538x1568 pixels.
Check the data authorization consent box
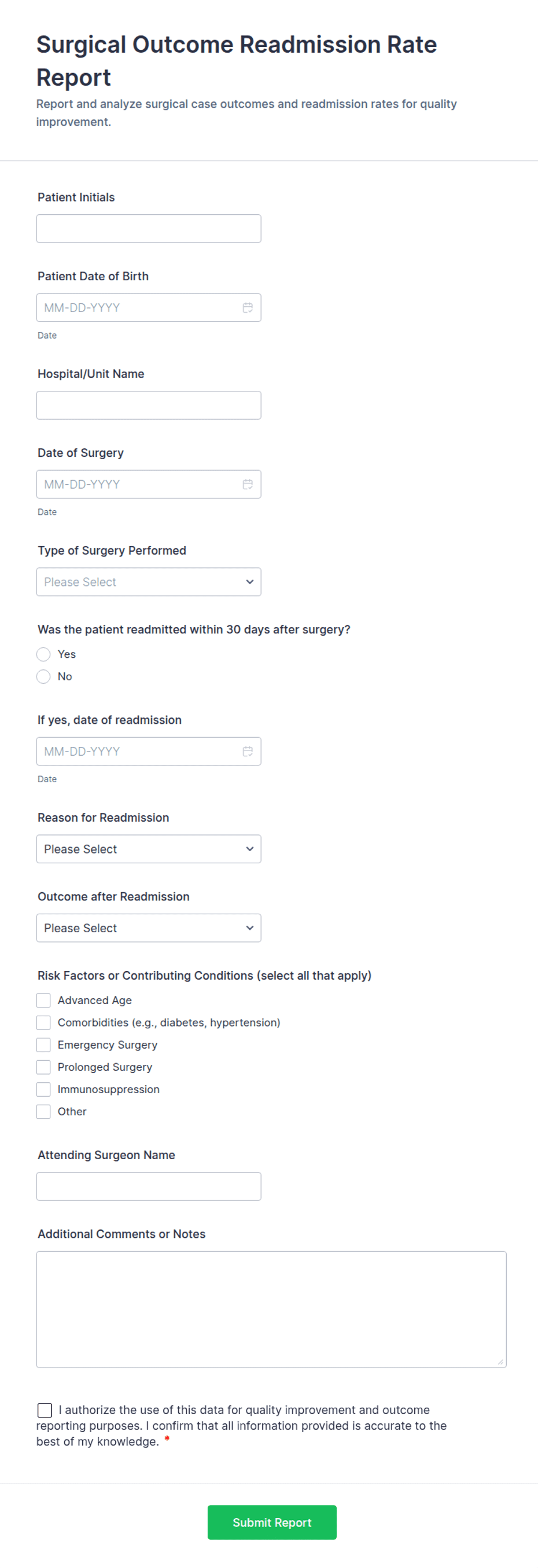(x=45, y=1410)
